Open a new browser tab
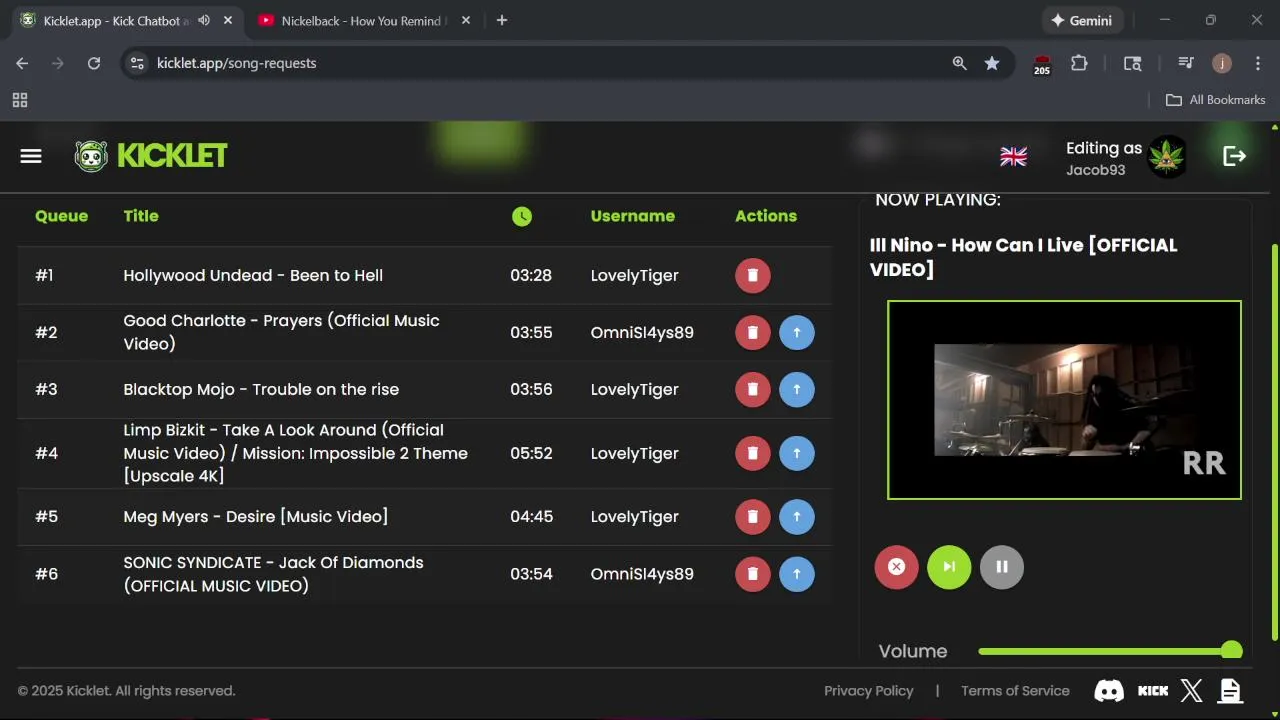This screenshot has width=1280, height=720. pyautogui.click(x=502, y=20)
